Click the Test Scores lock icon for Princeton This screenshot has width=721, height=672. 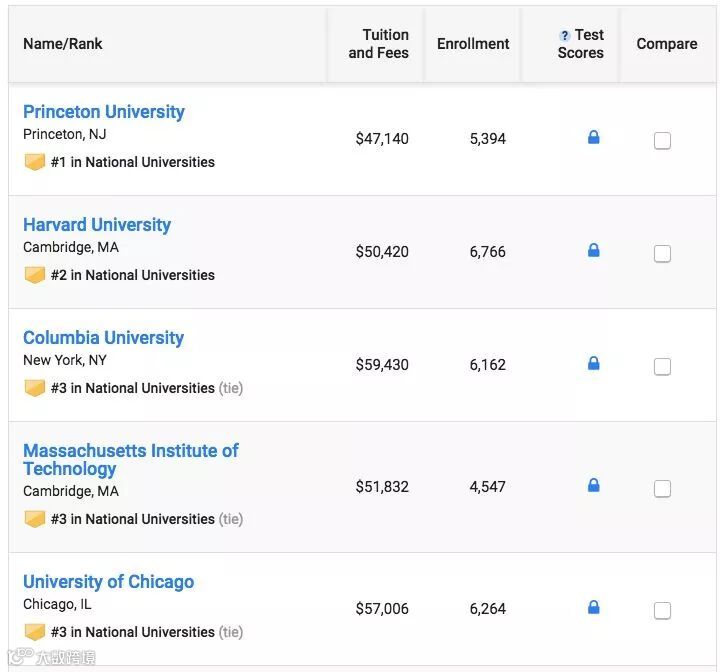[x=593, y=138]
